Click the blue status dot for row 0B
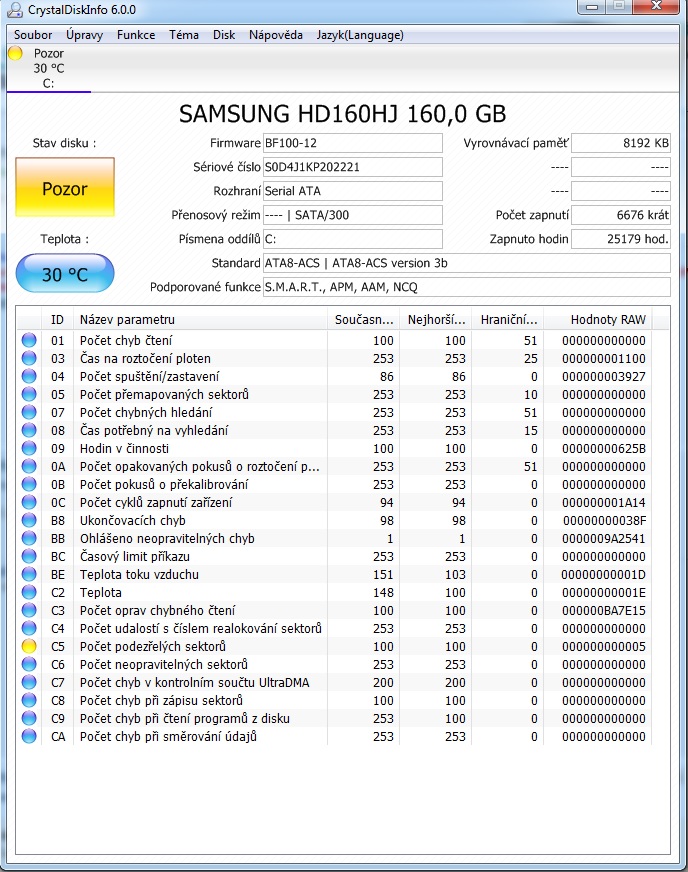Image resolution: width=688 pixels, height=872 pixels. (29, 484)
